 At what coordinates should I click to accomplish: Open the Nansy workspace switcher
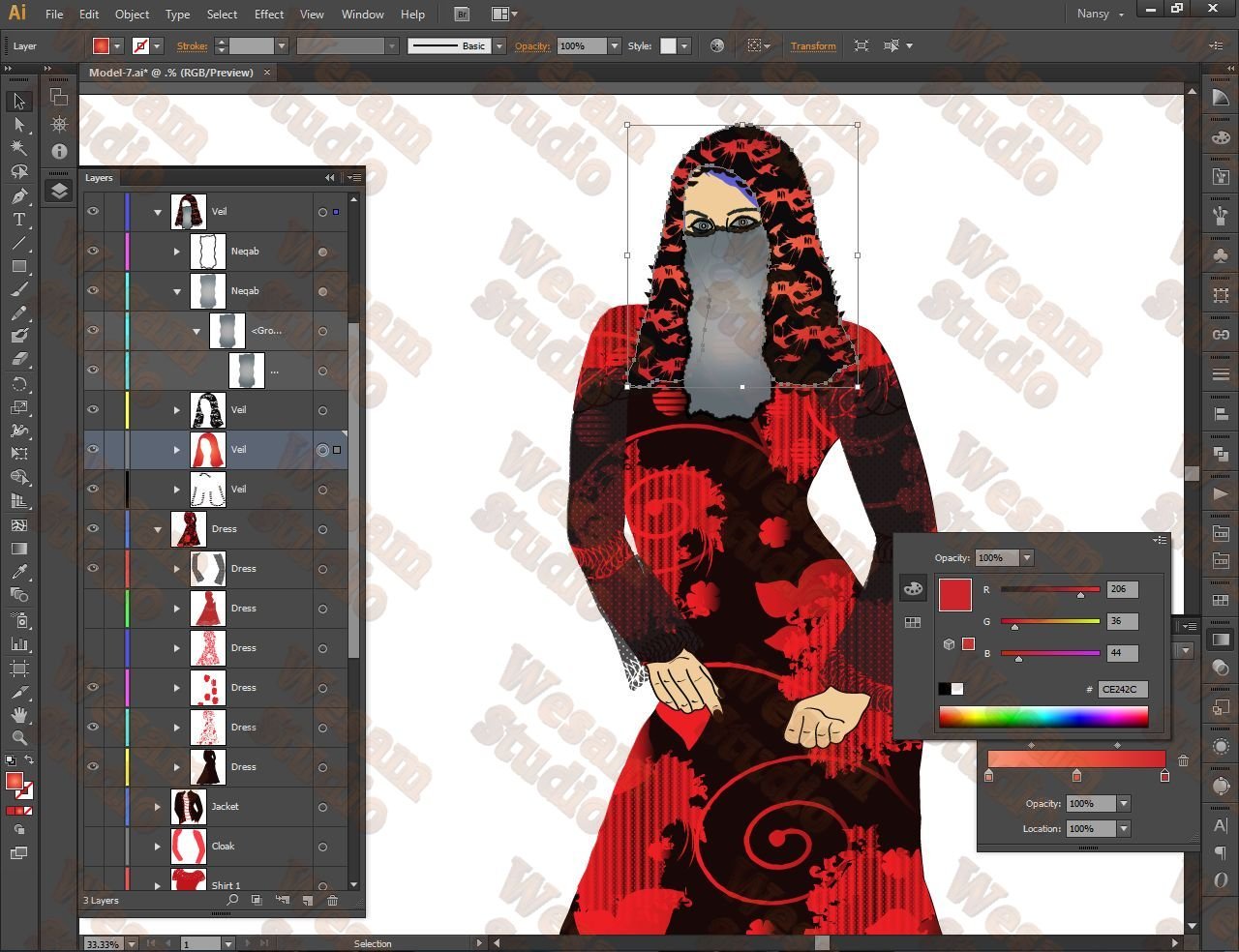pos(1101,15)
